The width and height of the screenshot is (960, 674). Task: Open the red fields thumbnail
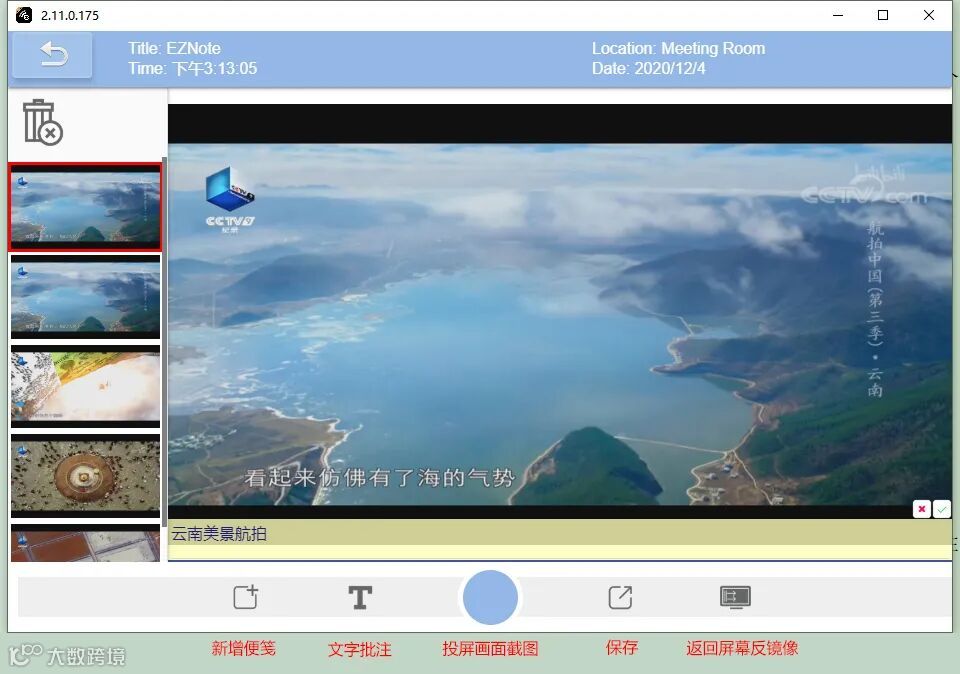pyautogui.click(x=85, y=542)
